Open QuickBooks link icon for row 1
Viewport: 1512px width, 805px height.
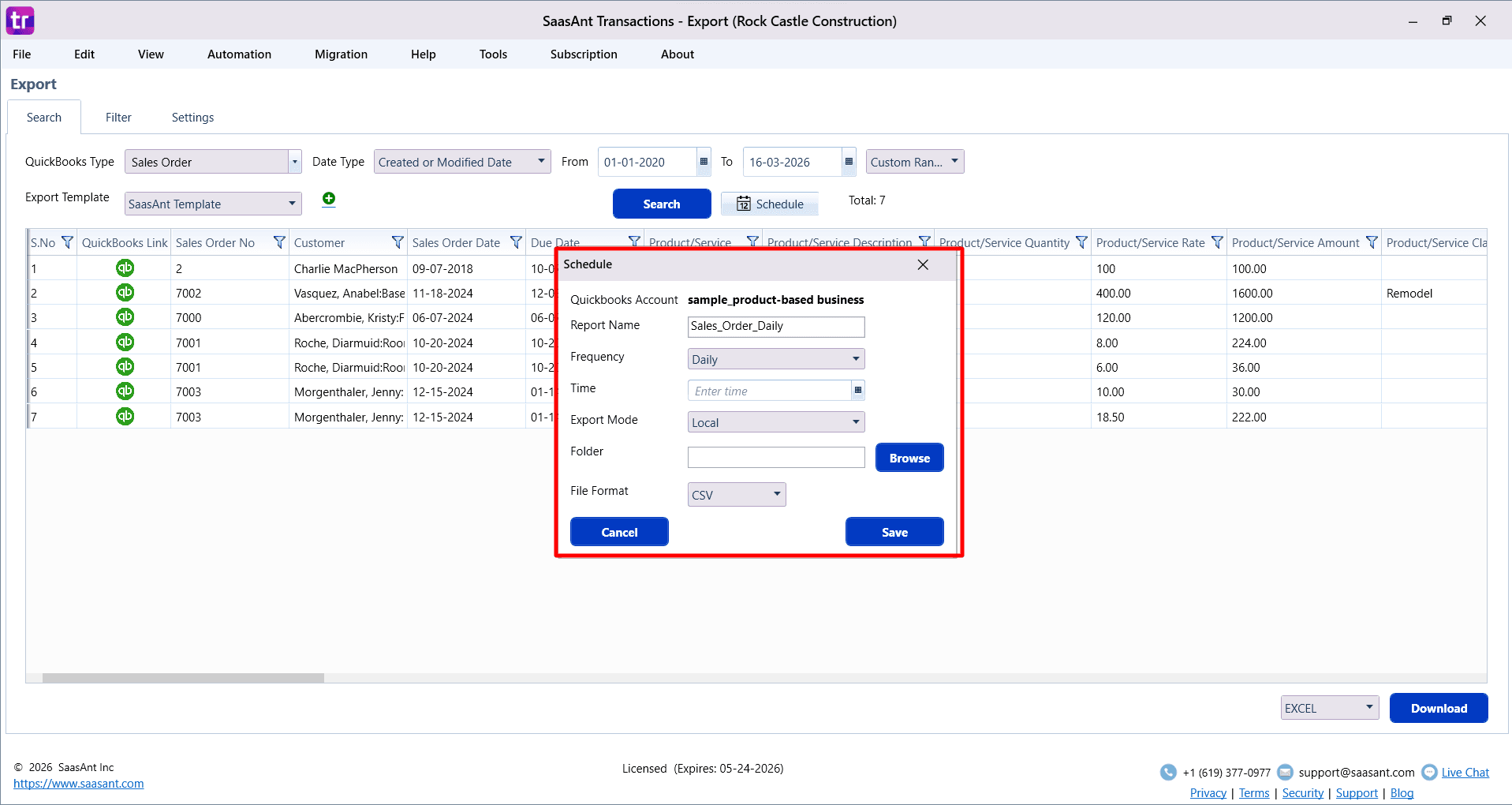125,268
